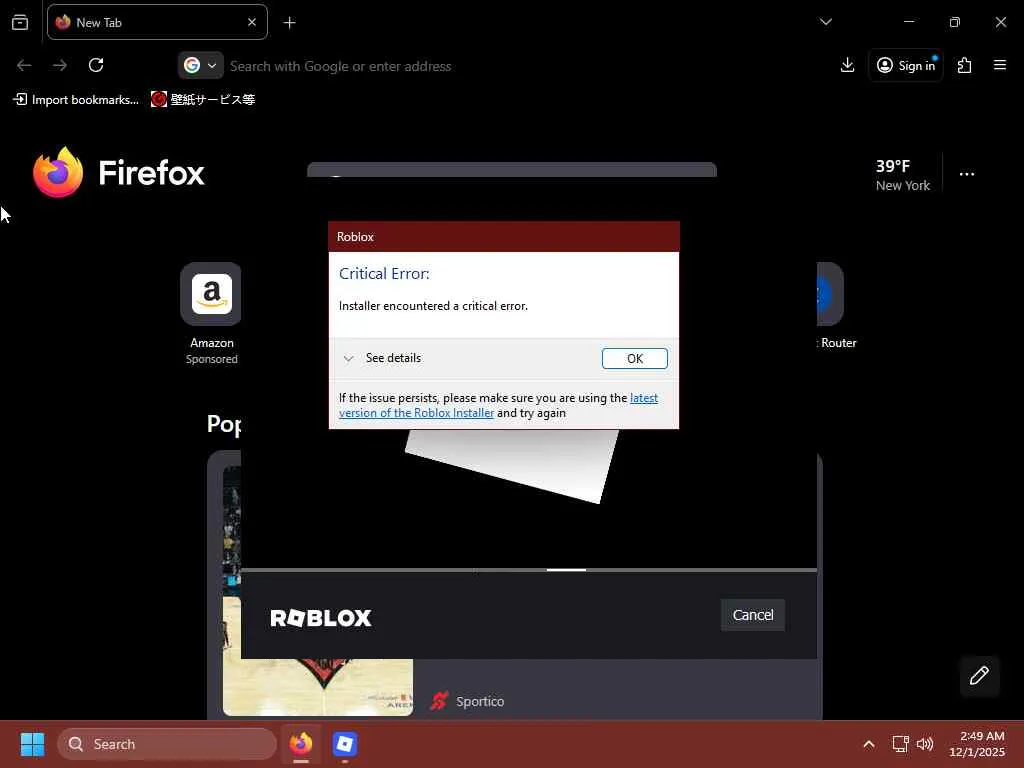
Task: Open the Firefox downloads panel
Action: pyautogui.click(x=847, y=65)
